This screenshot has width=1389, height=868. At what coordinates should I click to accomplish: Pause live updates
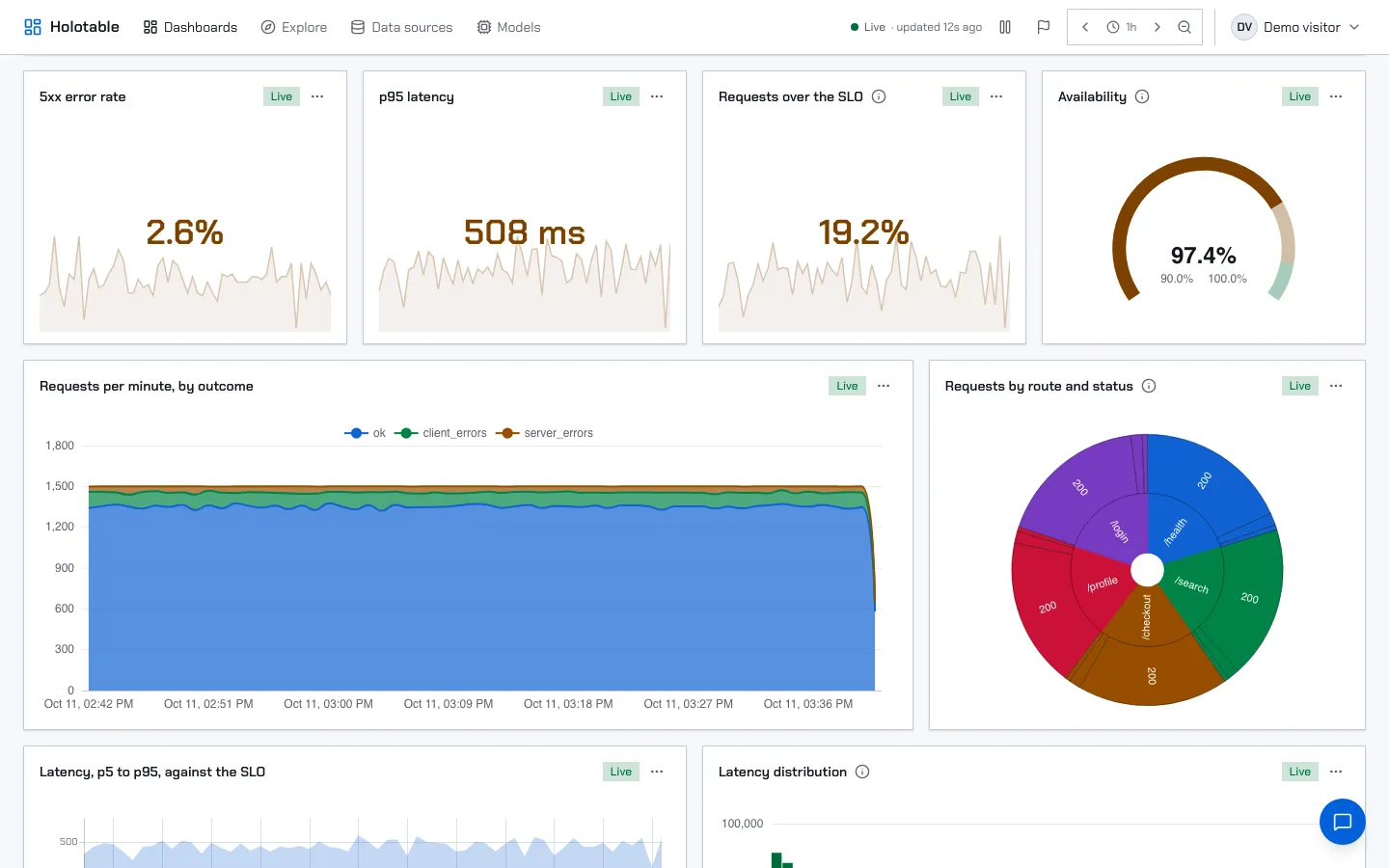click(1005, 27)
